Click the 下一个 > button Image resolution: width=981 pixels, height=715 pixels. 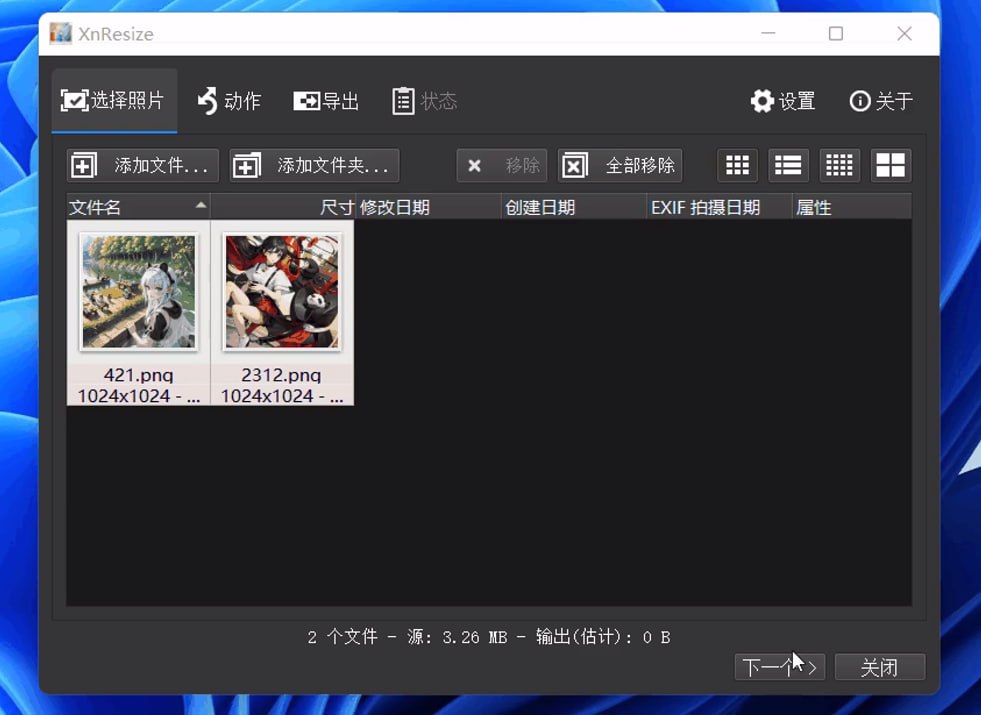point(780,667)
